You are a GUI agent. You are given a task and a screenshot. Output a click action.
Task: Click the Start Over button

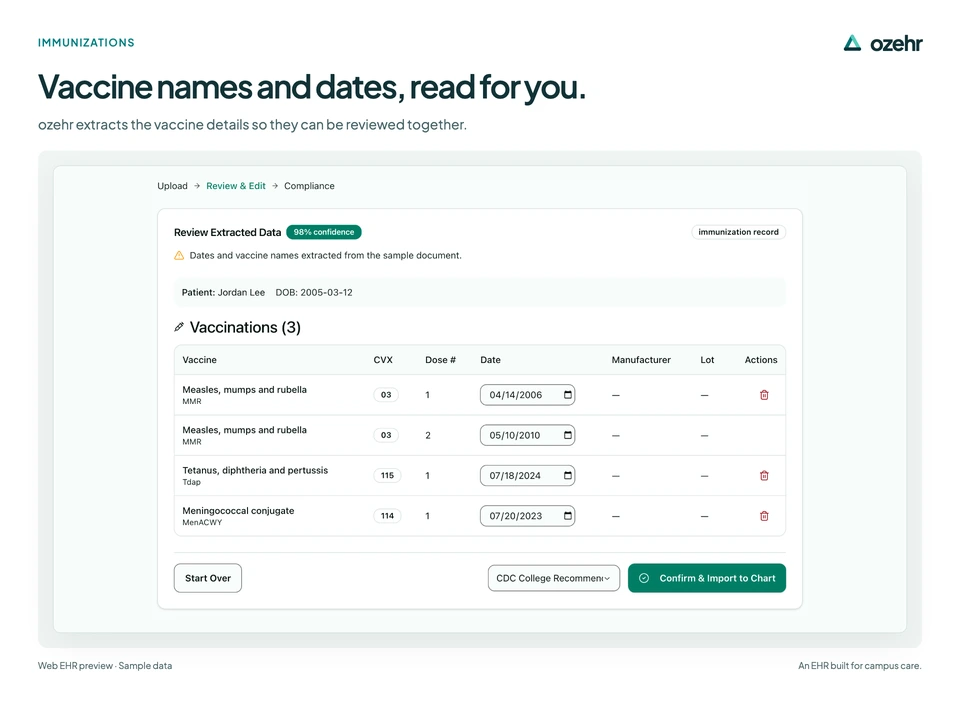point(208,578)
